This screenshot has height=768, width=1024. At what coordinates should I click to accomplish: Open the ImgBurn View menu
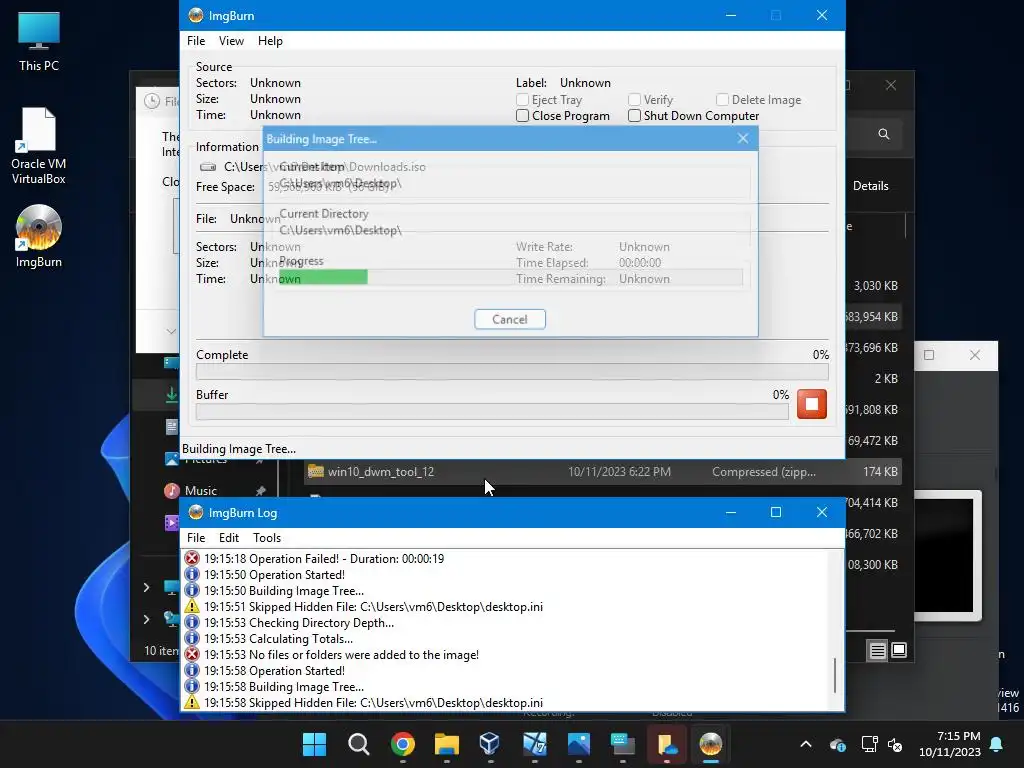tap(231, 41)
